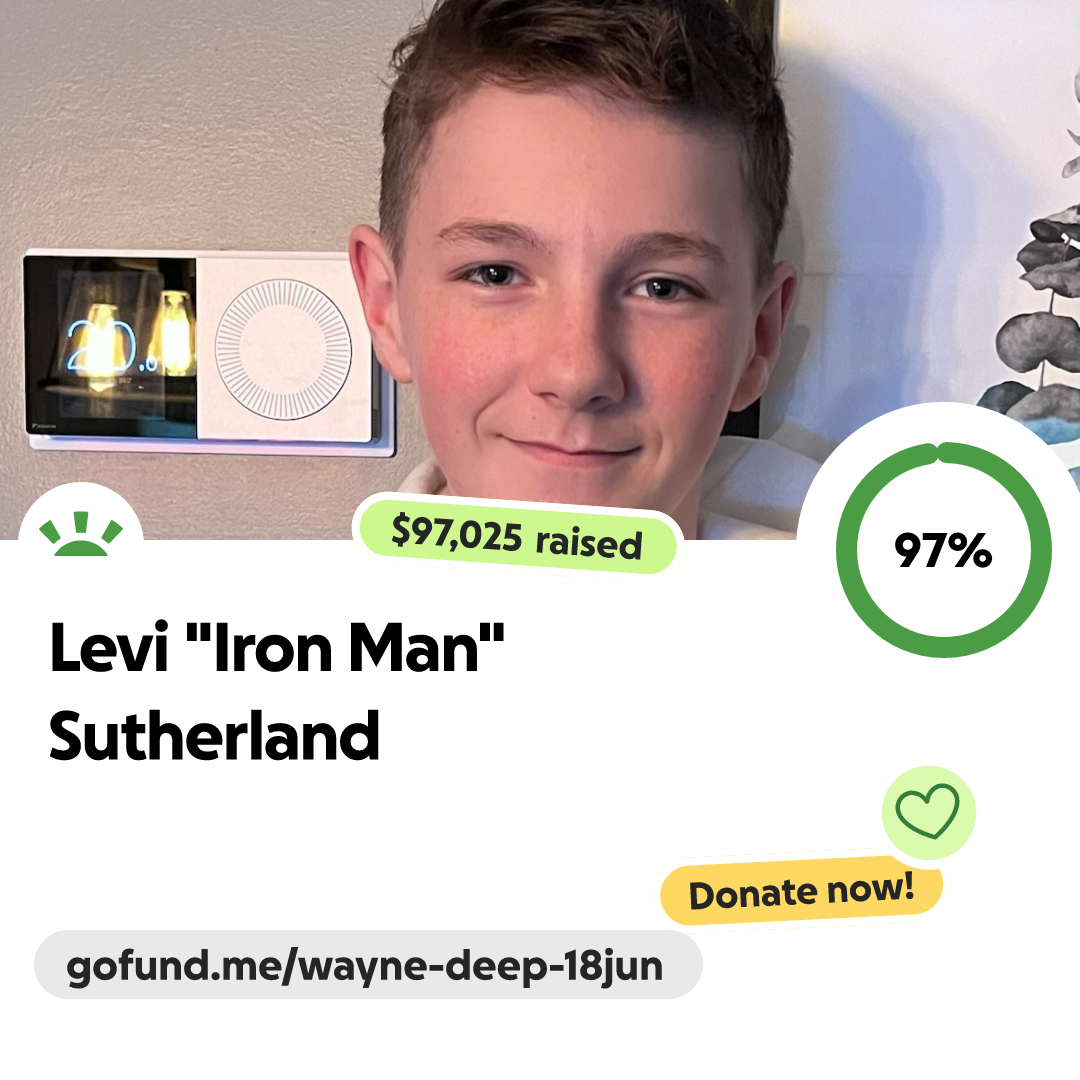
Task: Click the light green circle behind the heart
Action: tap(928, 812)
